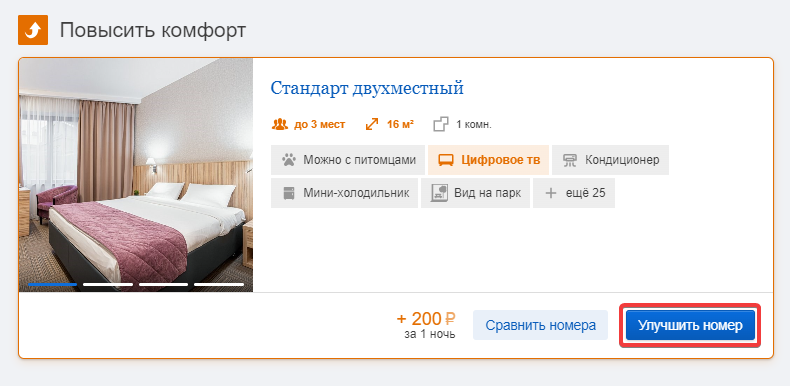
Task: Switch to the third photo slider indicator
Action: pos(163,284)
